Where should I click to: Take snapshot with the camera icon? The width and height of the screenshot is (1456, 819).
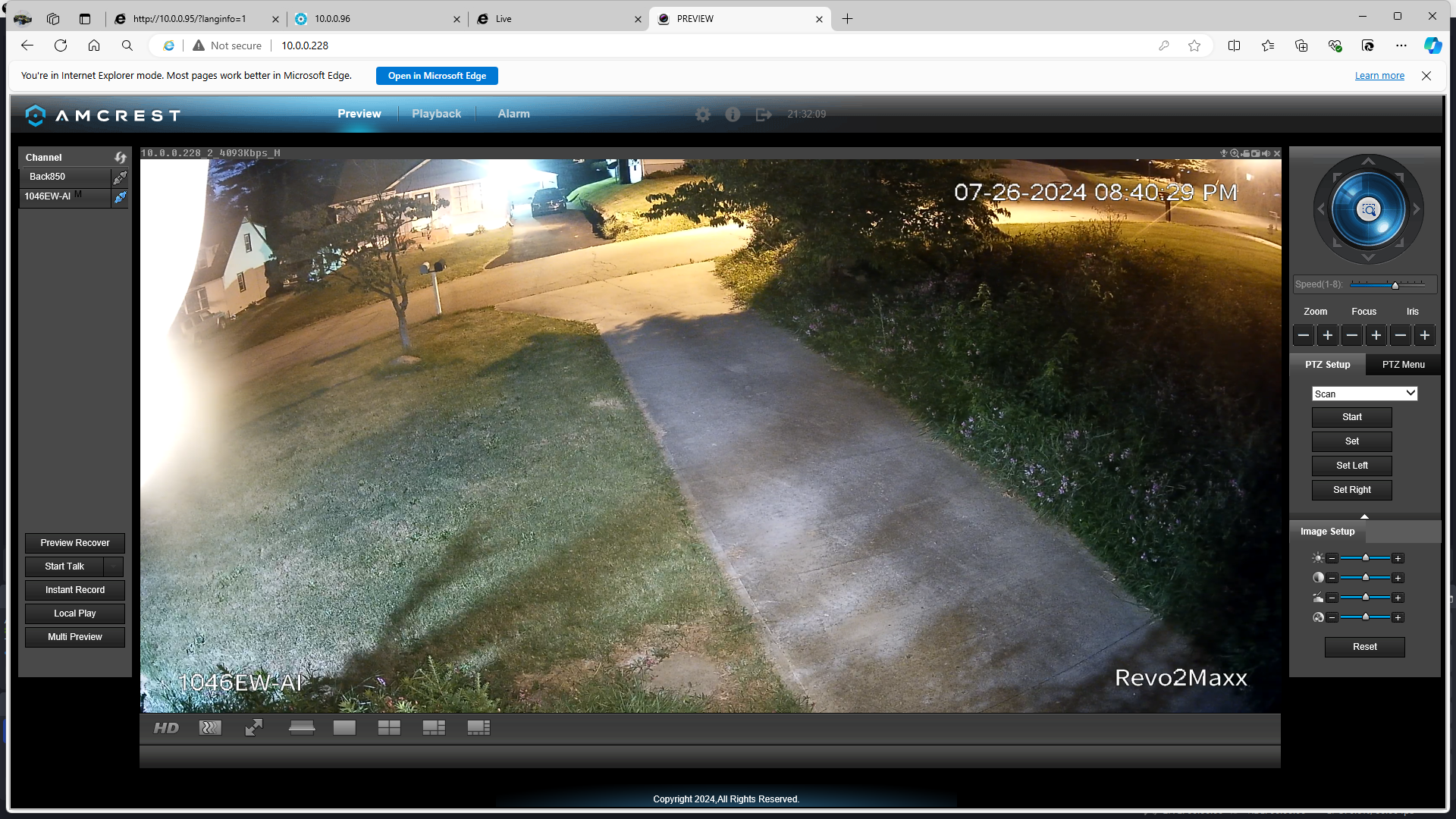point(1256,153)
